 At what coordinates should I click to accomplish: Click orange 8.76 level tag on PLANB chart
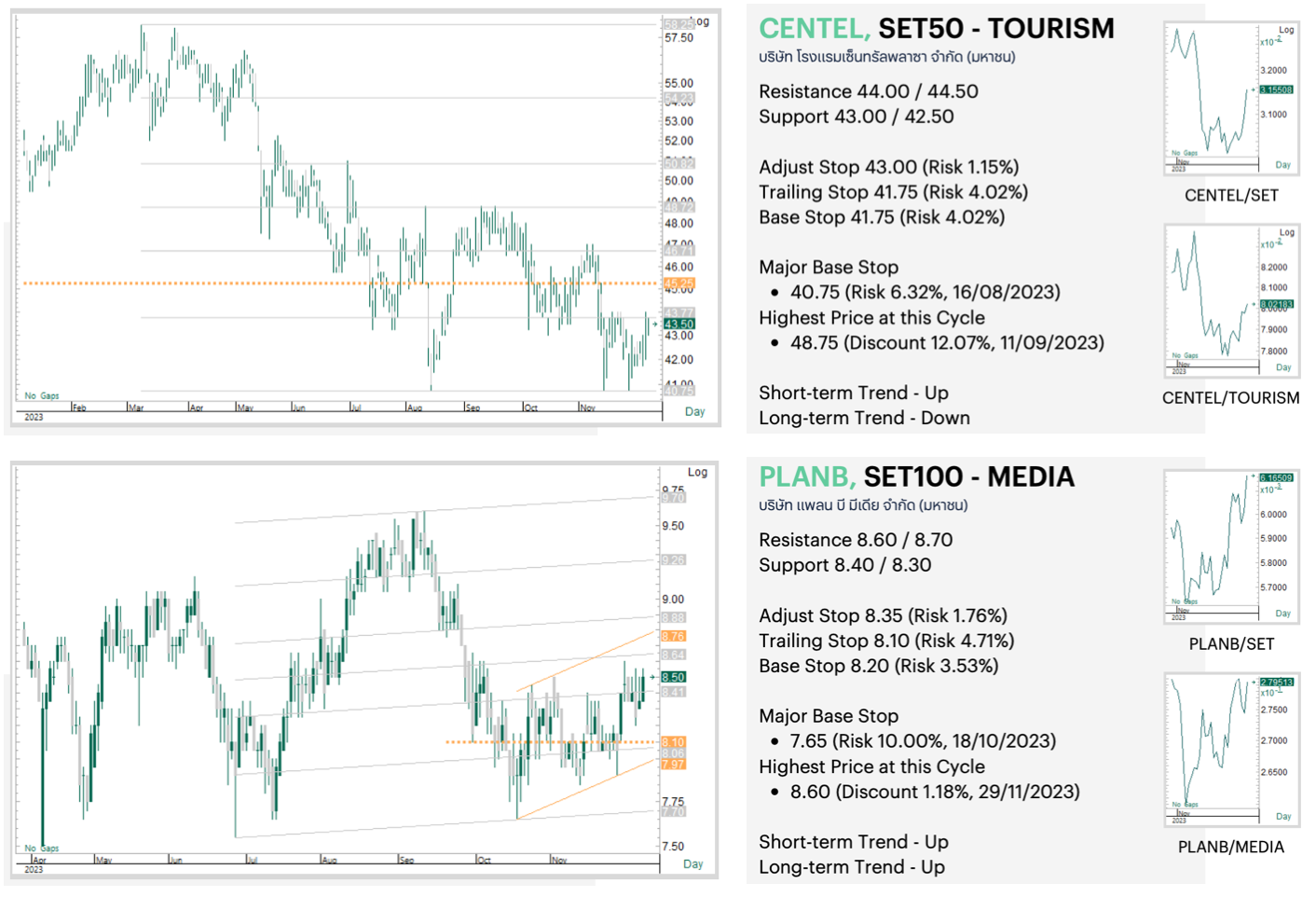pyautogui.click(x=673, y=636)
